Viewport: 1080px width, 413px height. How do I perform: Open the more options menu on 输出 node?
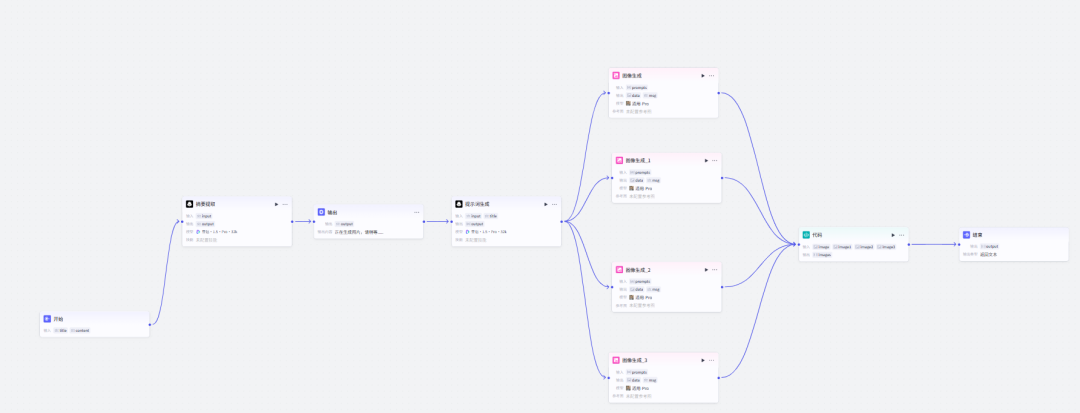pyautogui.click(x=417, y=212)
